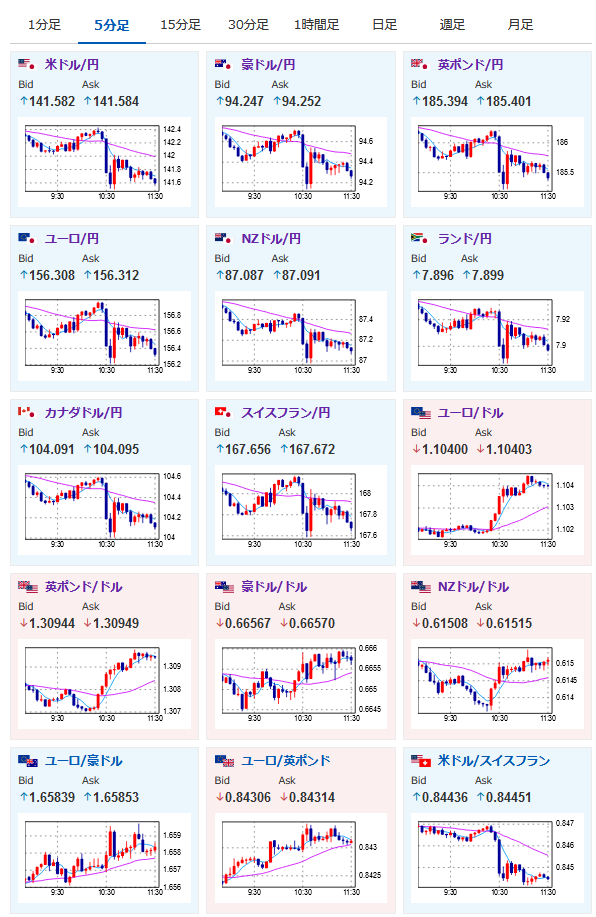
Task: Click the UK flag icon beside 英ポンド/円
Action: click(x=419, y=64)
